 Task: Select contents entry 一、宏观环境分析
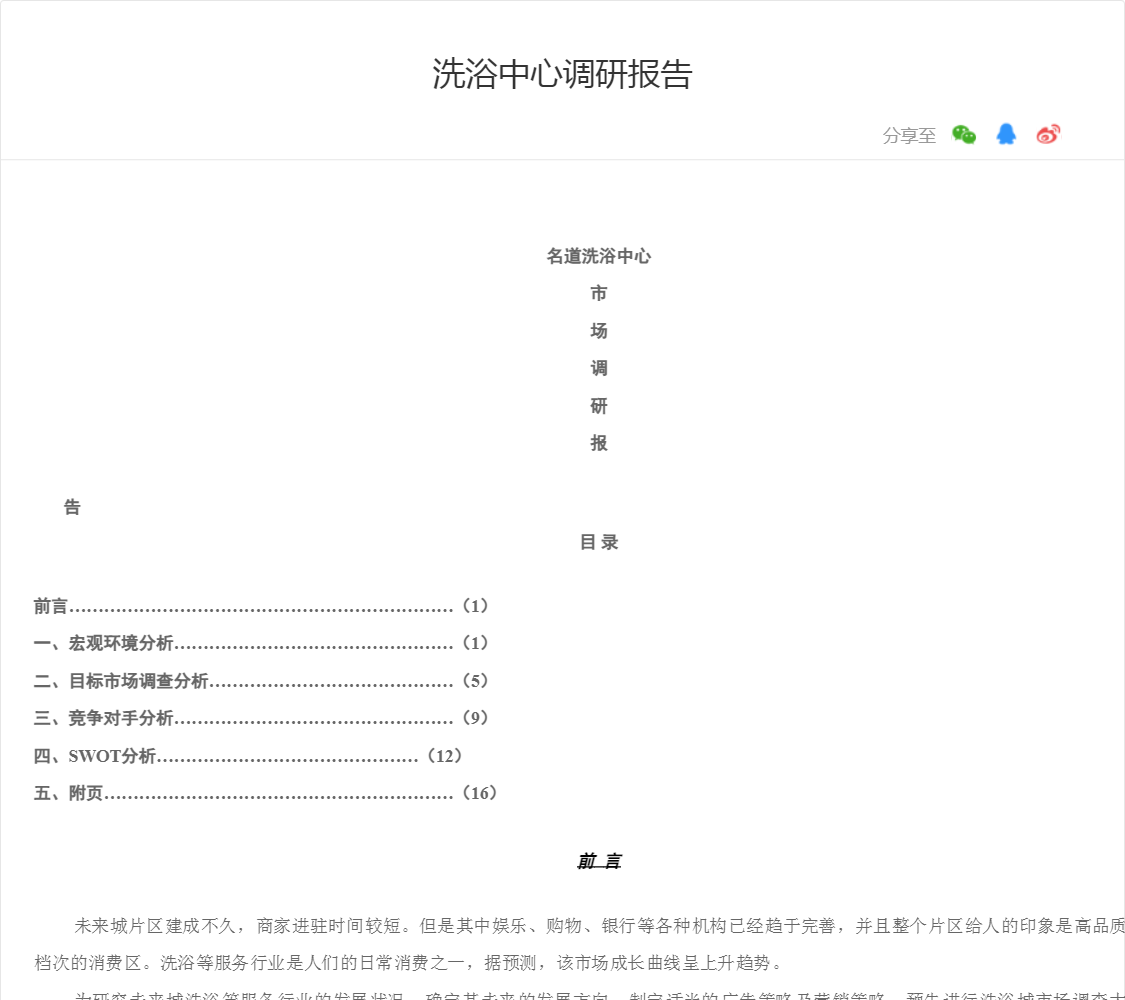[261, 643]
